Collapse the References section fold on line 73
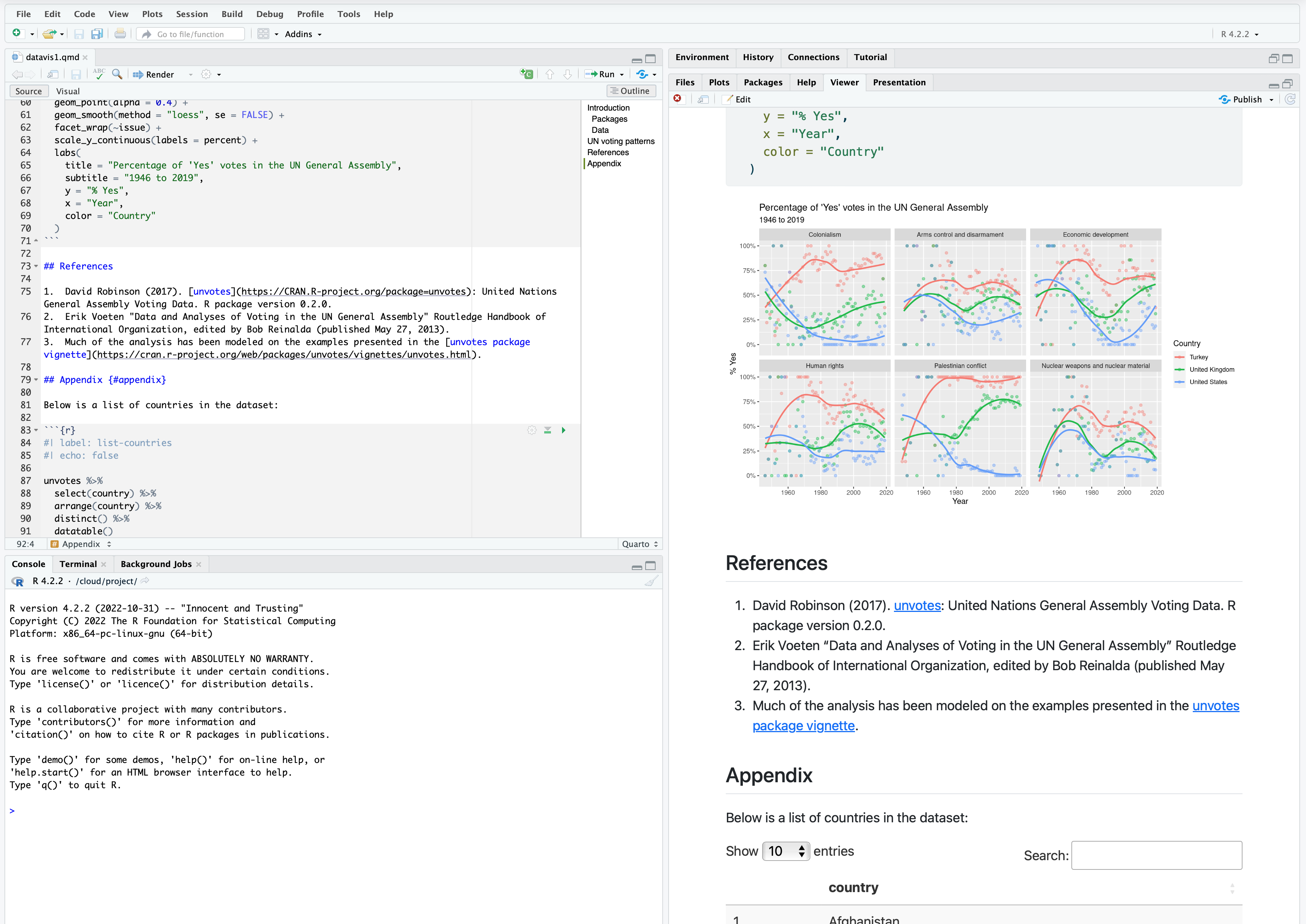Viewport: 1306px width, 924px height. [x=36, y=266]
